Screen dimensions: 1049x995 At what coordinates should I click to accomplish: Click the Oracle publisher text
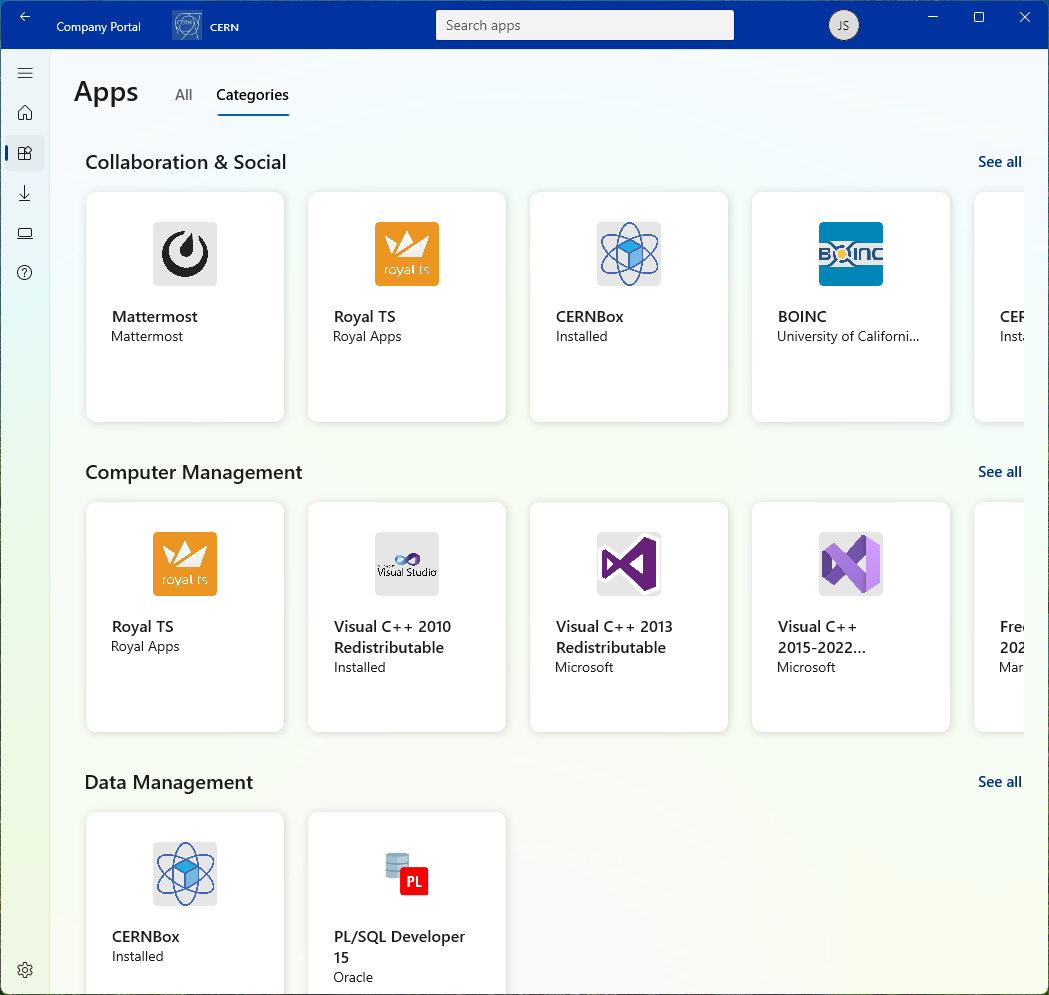tap(353, 977)
